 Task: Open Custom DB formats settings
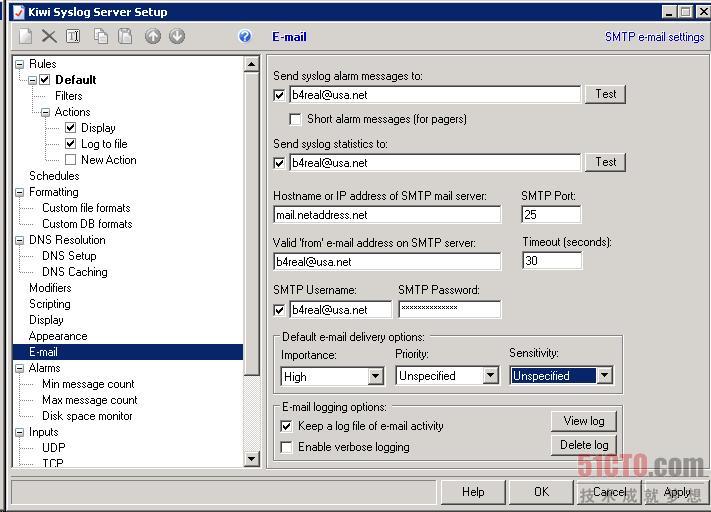point(87,224)
